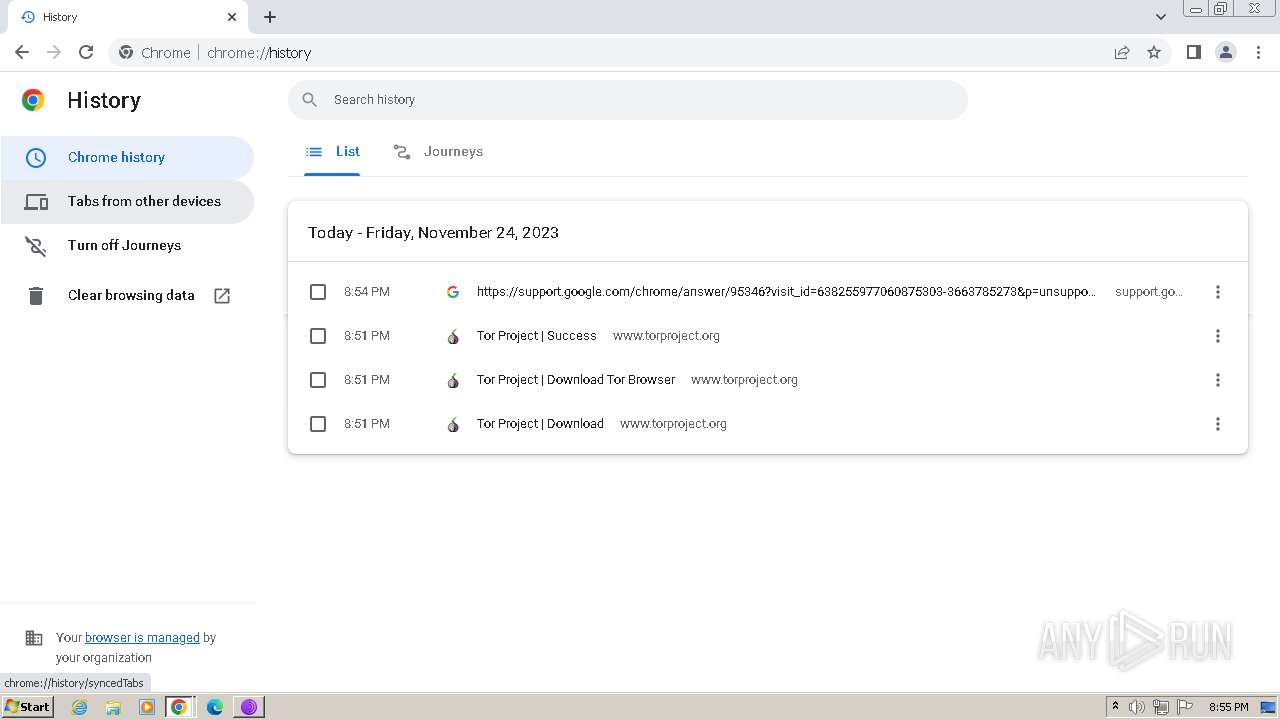Launch Internet Explorer from taskbar
The width and height of the screenshot is (1280, 720).
pos(80,707)
